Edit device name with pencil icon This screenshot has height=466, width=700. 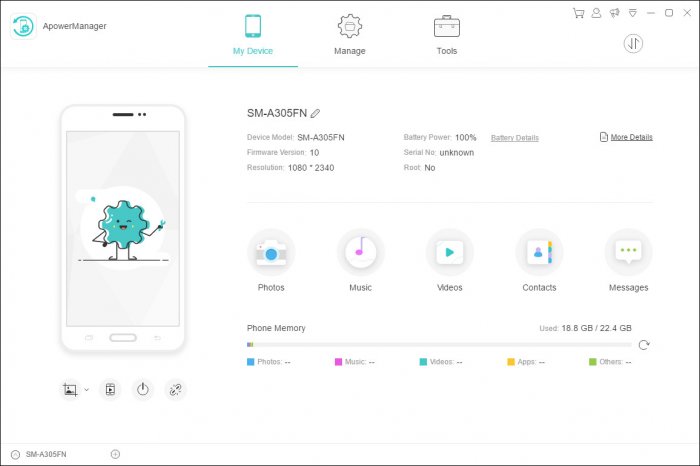pyautogui.click(x=315, y=113)
